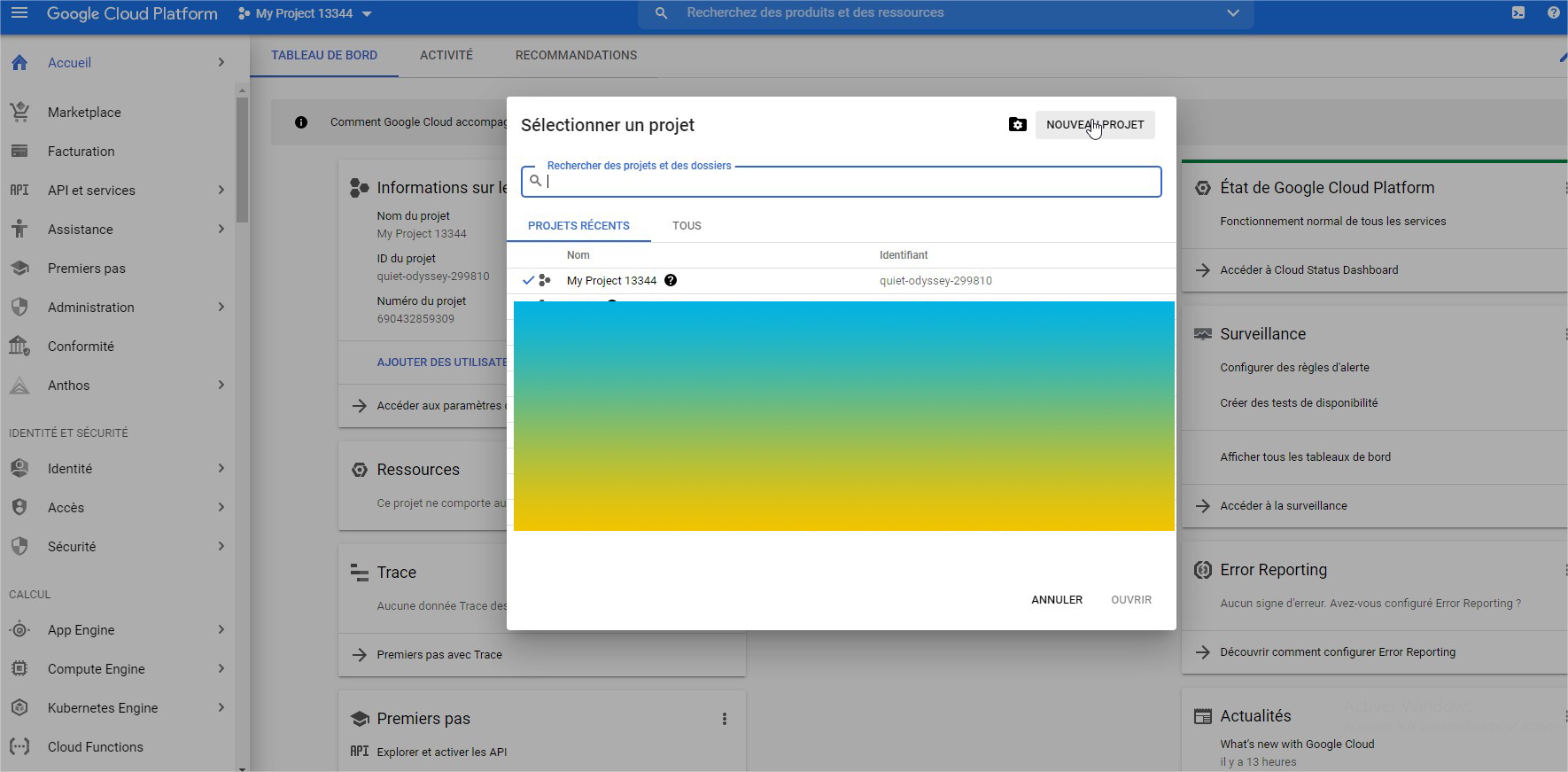1568x772 pixels.
Task: Click the Marketplace cart icon
Action: (x=19, y=112)
